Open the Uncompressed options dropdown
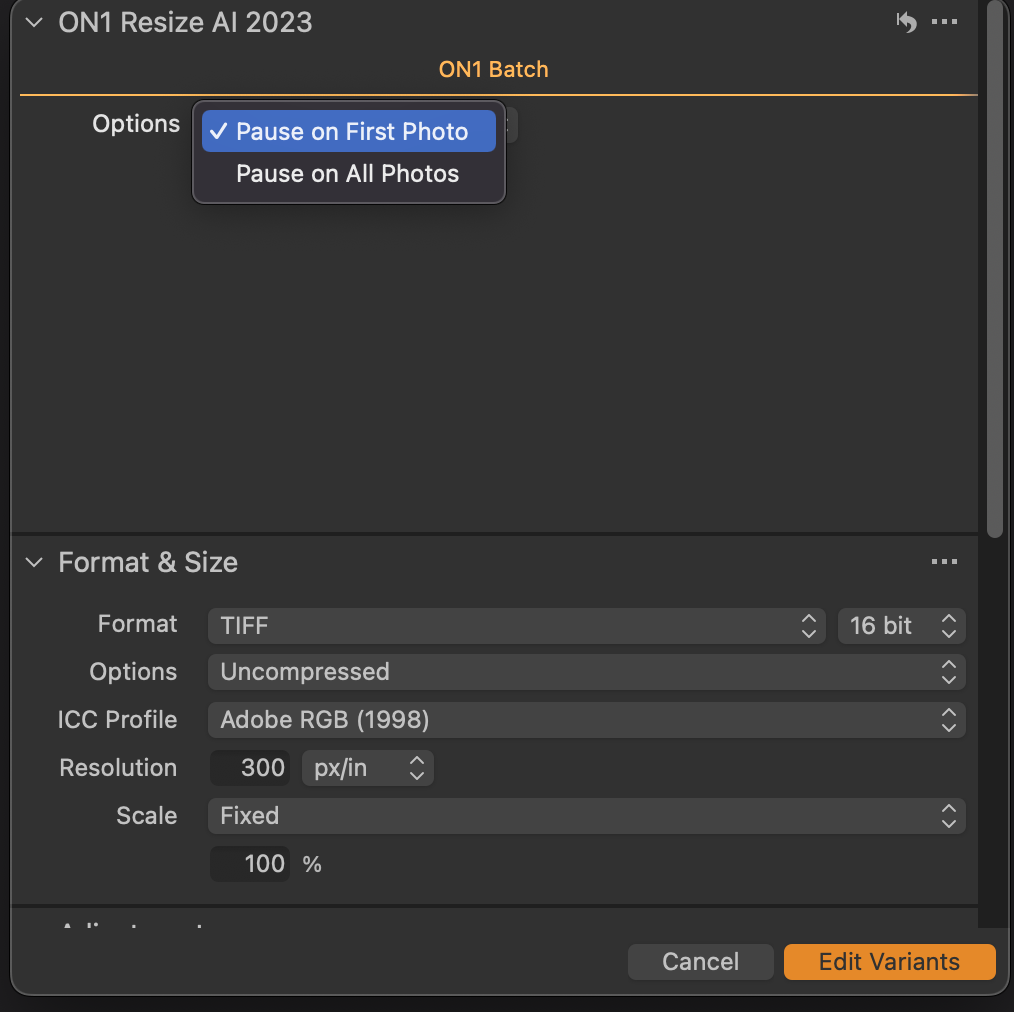Screen dimensions: 1014x1012 pos(586,672)
